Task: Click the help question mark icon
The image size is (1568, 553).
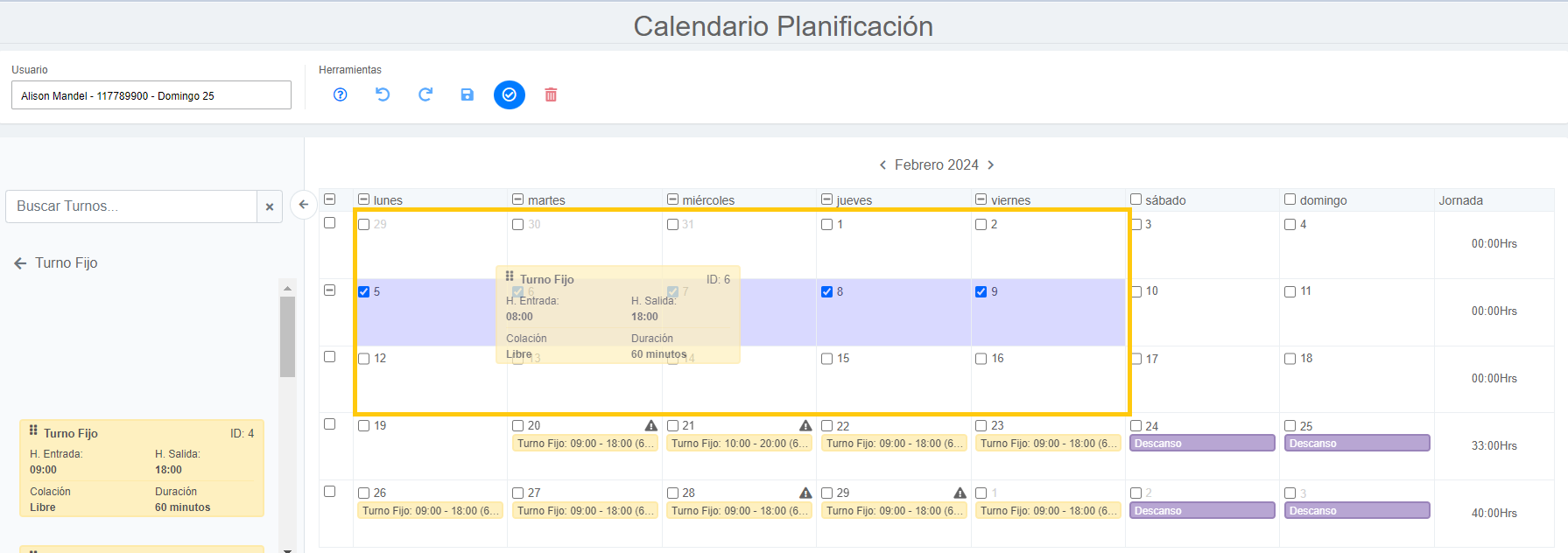Action: tap(341, 94)
